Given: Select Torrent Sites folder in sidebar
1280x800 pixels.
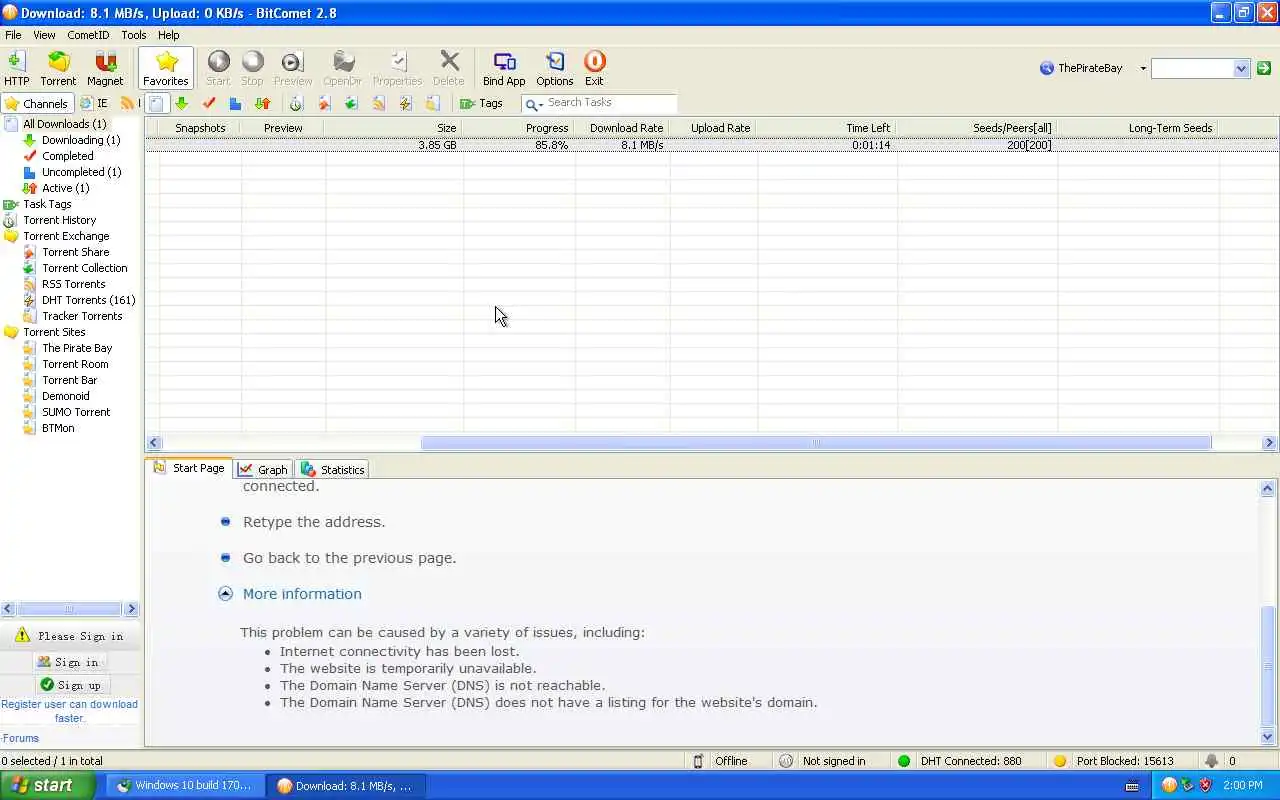Looking at the screenshot, I should click(54, 332).
